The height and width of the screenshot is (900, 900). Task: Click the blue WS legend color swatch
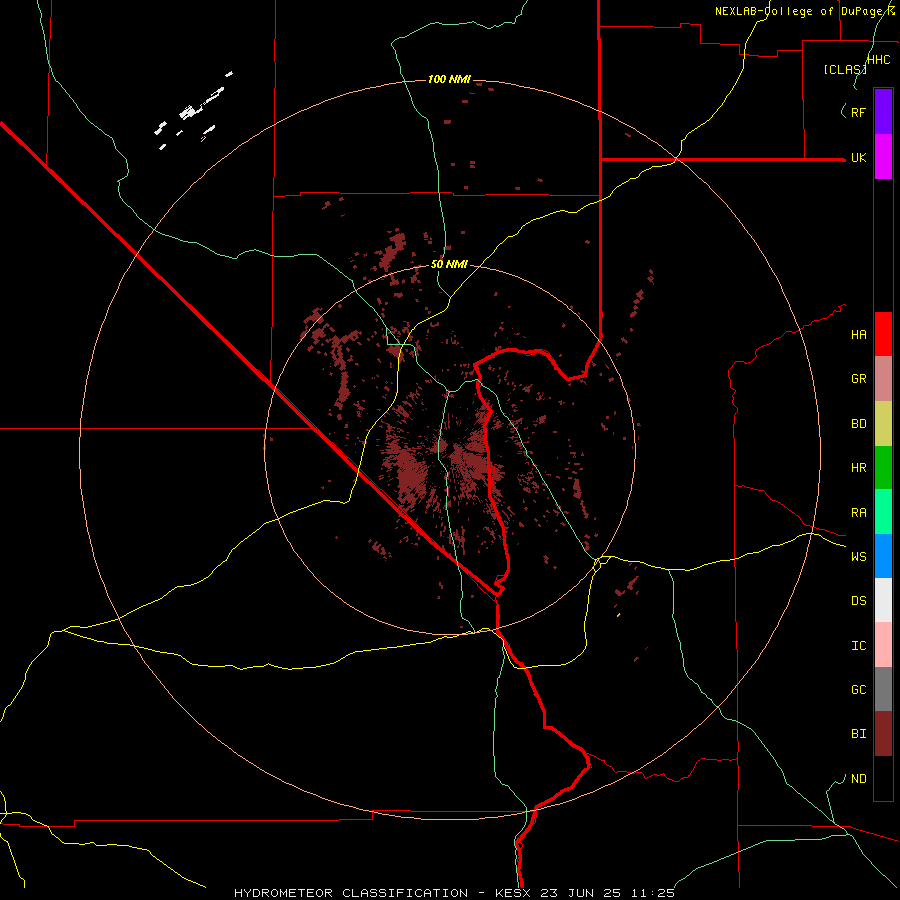883,556
